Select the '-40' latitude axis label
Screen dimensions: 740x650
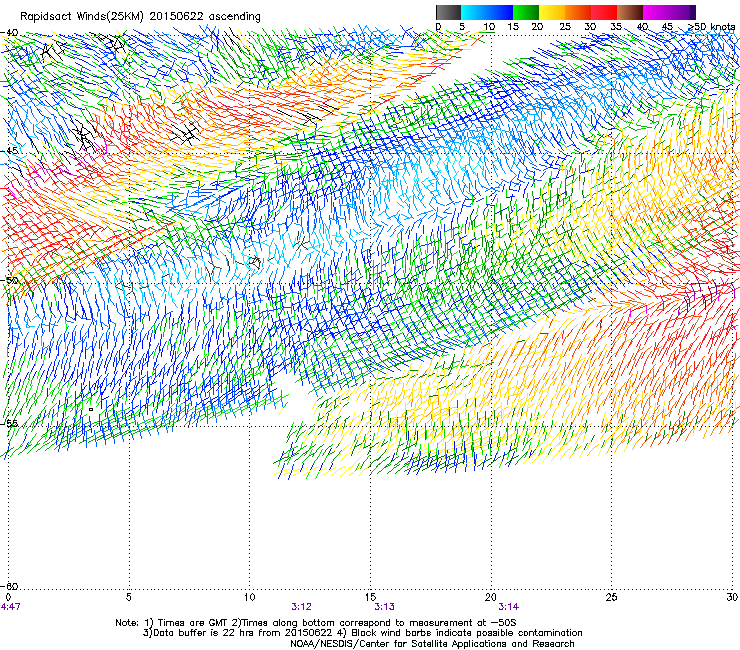tap(10, 33)
